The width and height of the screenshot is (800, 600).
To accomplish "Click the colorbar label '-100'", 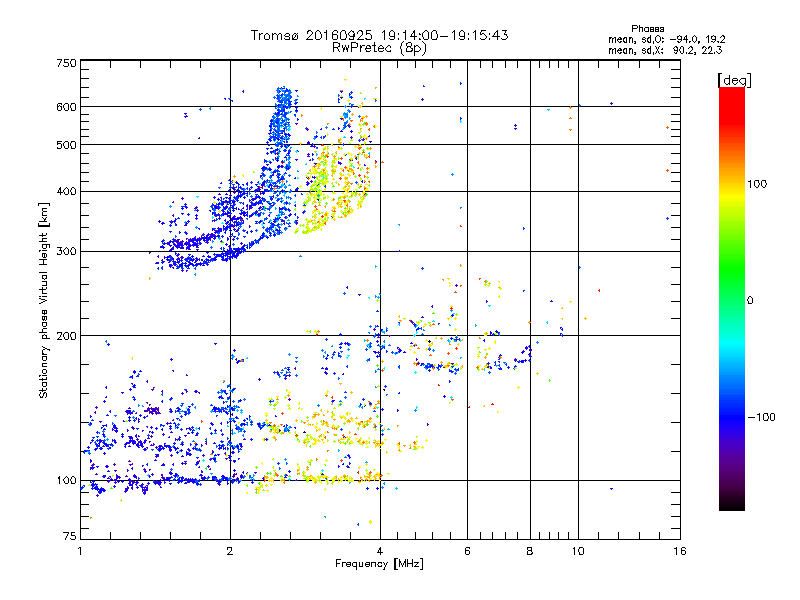I will (x=761, y=417).
